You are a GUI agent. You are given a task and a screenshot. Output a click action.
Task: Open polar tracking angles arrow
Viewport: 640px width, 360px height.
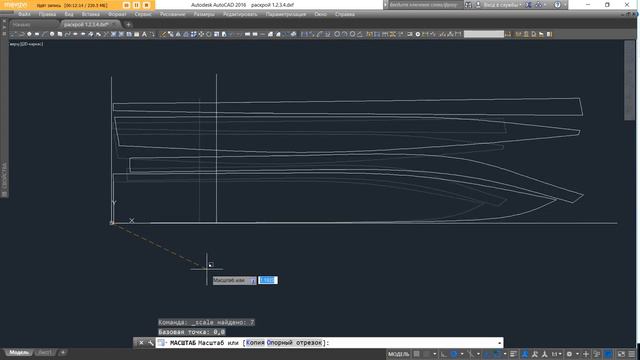[462, 354]
